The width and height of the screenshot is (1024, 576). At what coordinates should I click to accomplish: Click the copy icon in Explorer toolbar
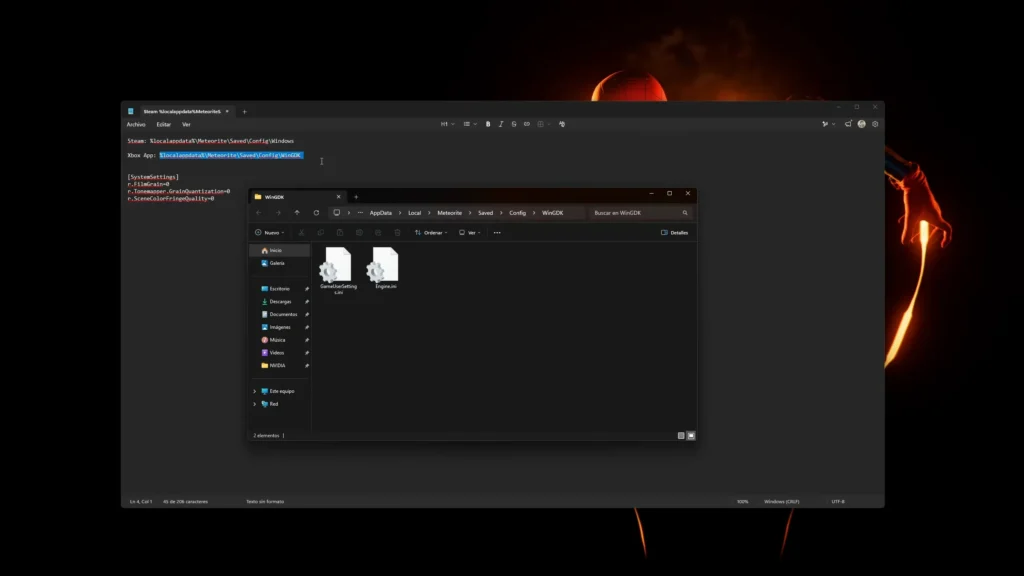coord(321,232)
